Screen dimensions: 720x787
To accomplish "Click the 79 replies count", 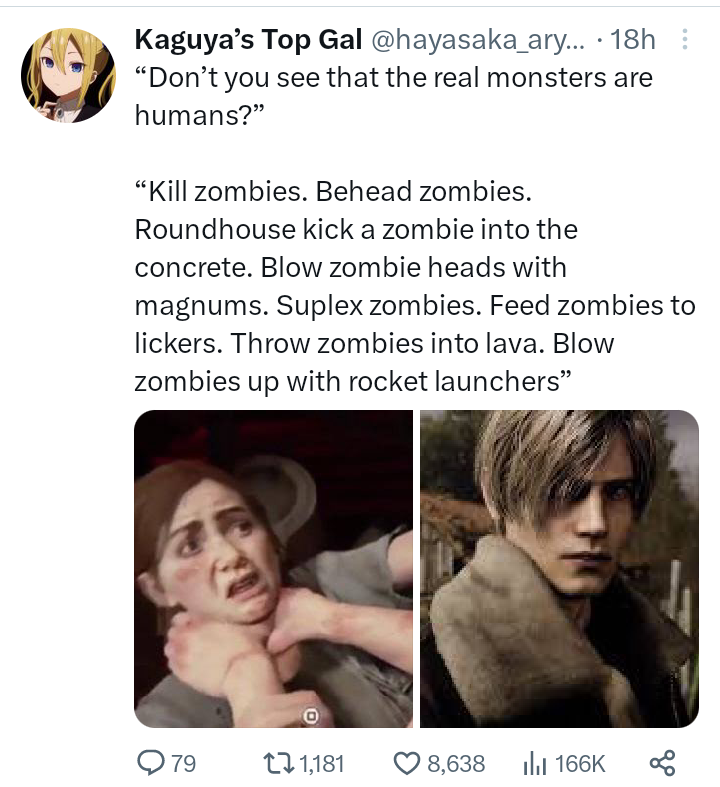I will (183, 764).
